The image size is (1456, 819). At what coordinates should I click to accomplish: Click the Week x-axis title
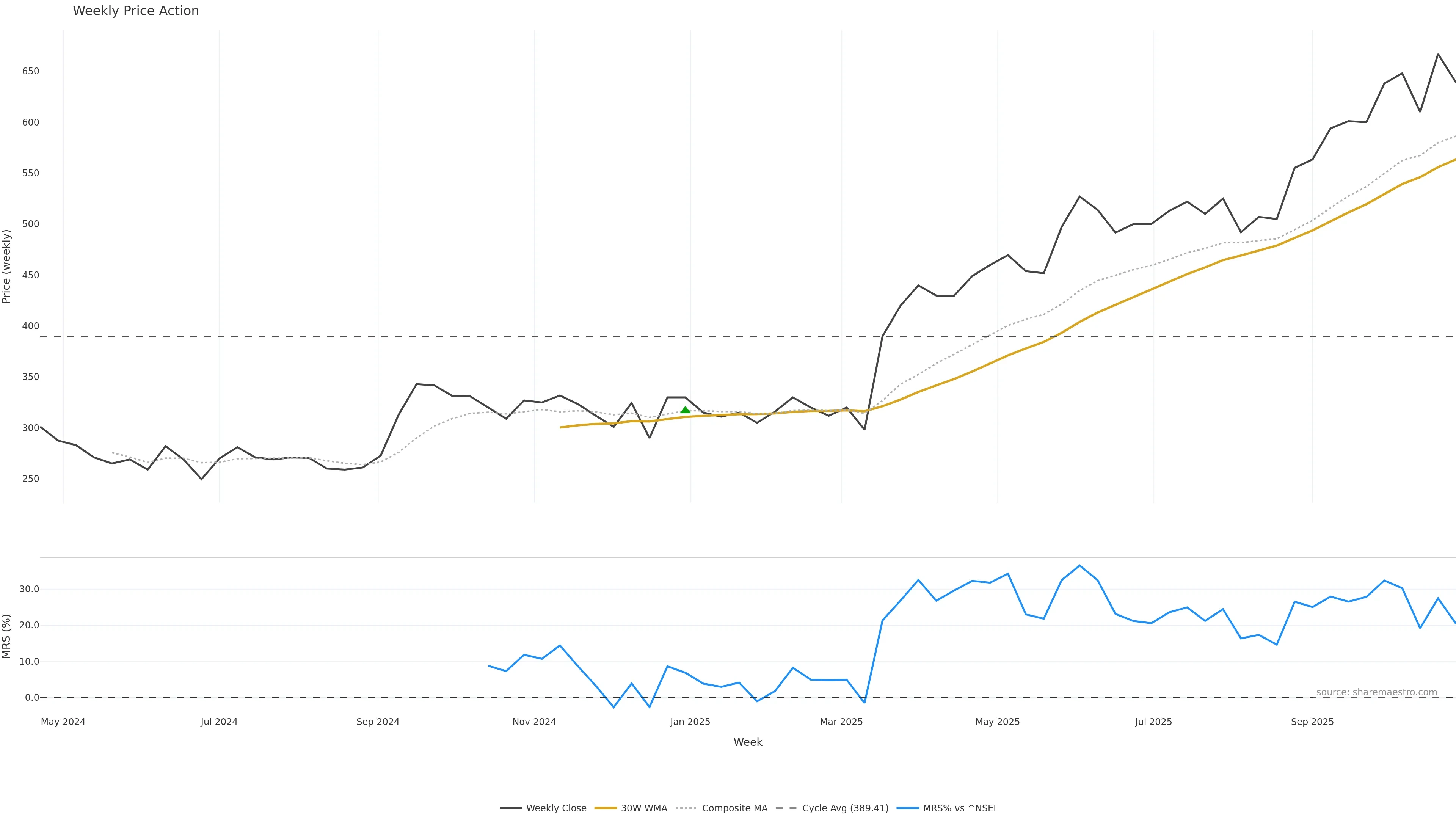click(x=748, y=742)
